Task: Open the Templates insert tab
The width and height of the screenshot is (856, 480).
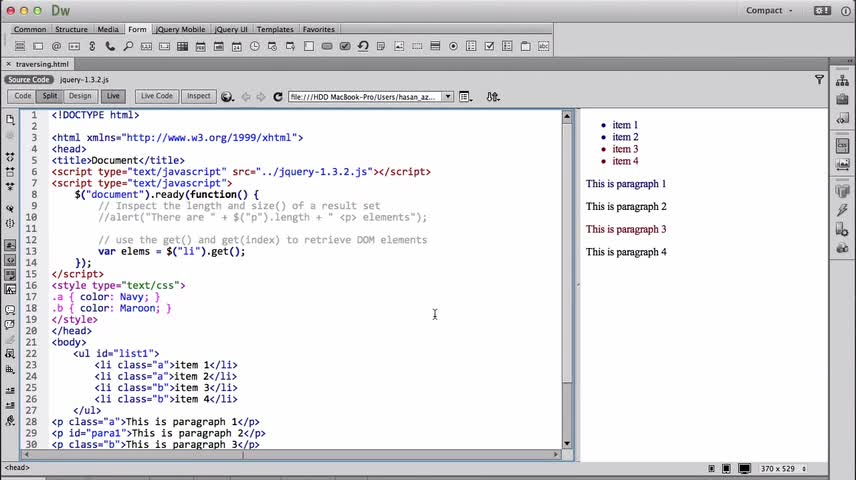Action: [275, 29]
